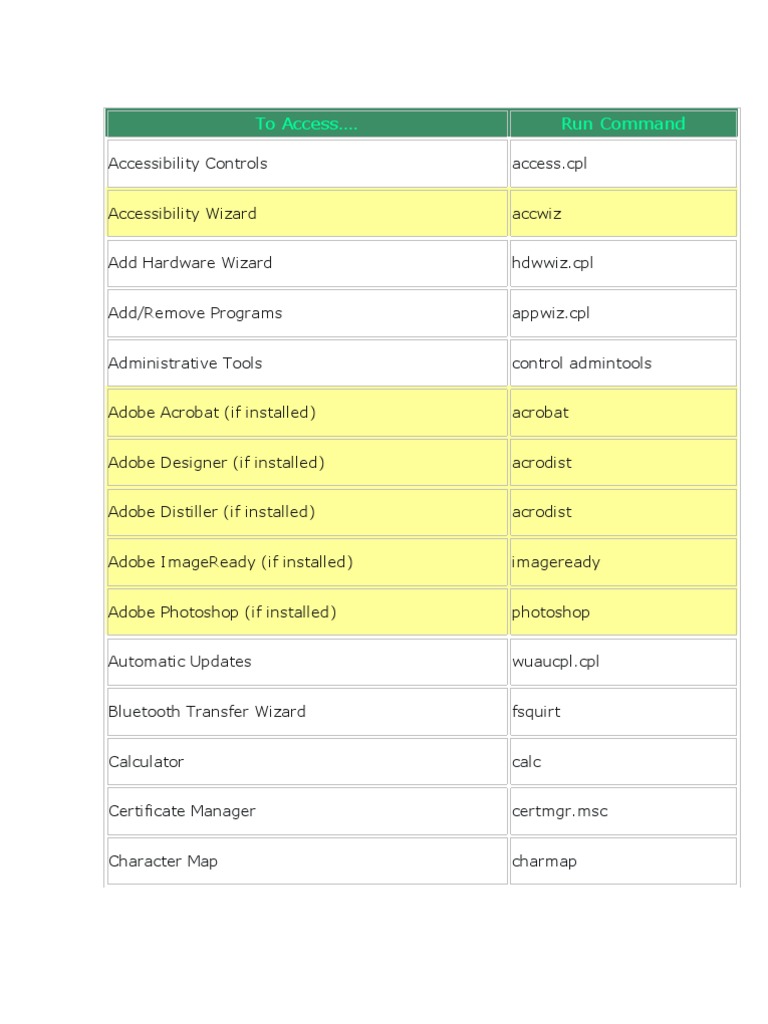Image resolution: width=768 pixels, height=1024 pixels.
Task: Click the "Run Command" column header
Action: coord(623,124)
